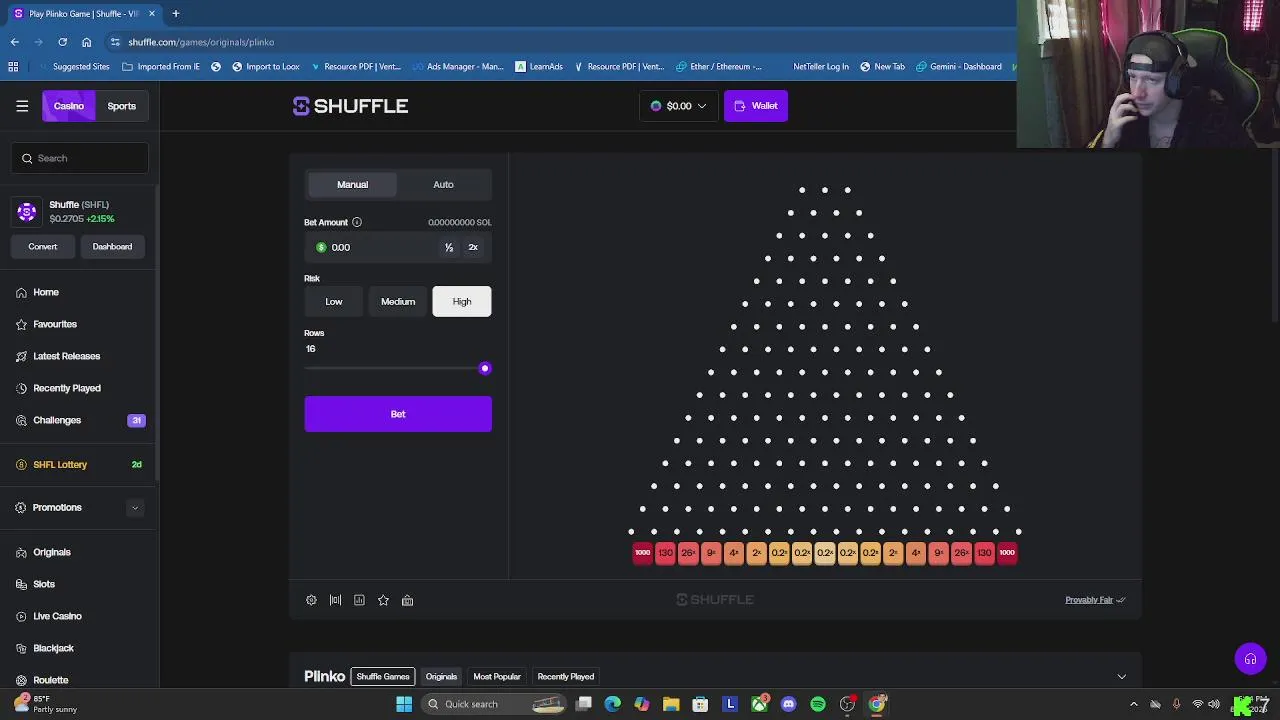Add Plinko to favourites with star icon
Viewport: 1280px width, 720px height.
point(383,600)
